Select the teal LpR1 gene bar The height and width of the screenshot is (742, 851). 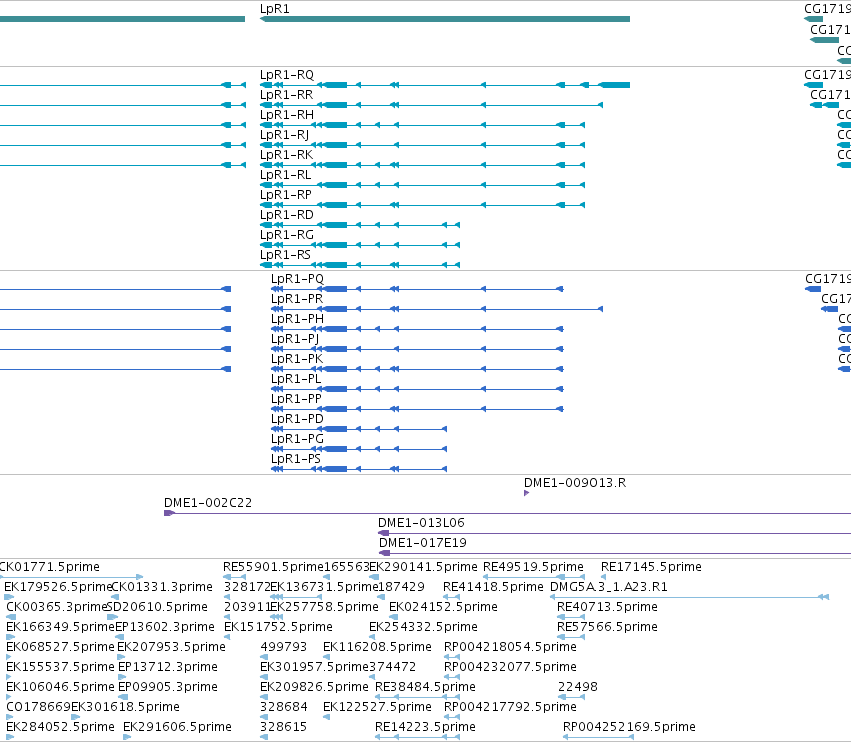445,19
